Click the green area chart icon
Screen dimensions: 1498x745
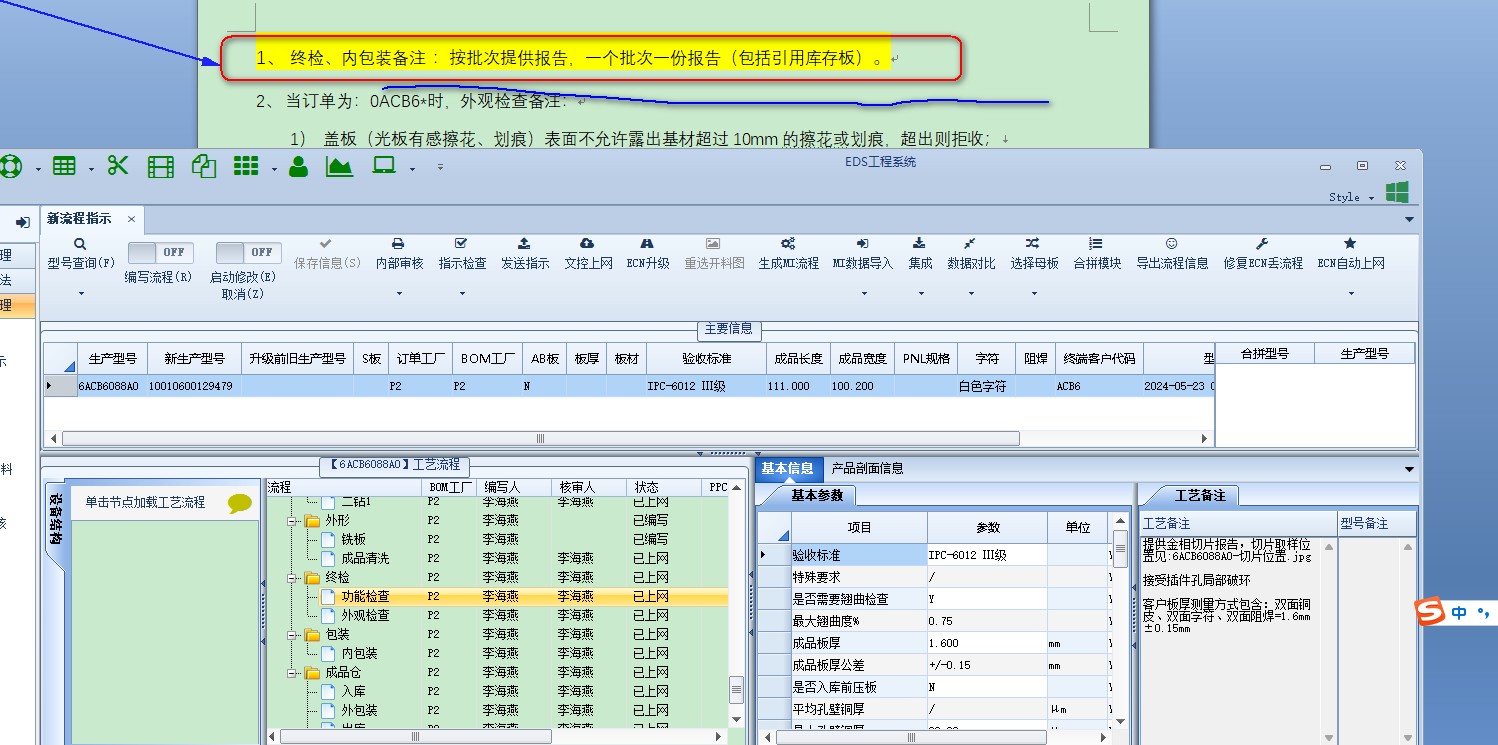pos(339,166)
